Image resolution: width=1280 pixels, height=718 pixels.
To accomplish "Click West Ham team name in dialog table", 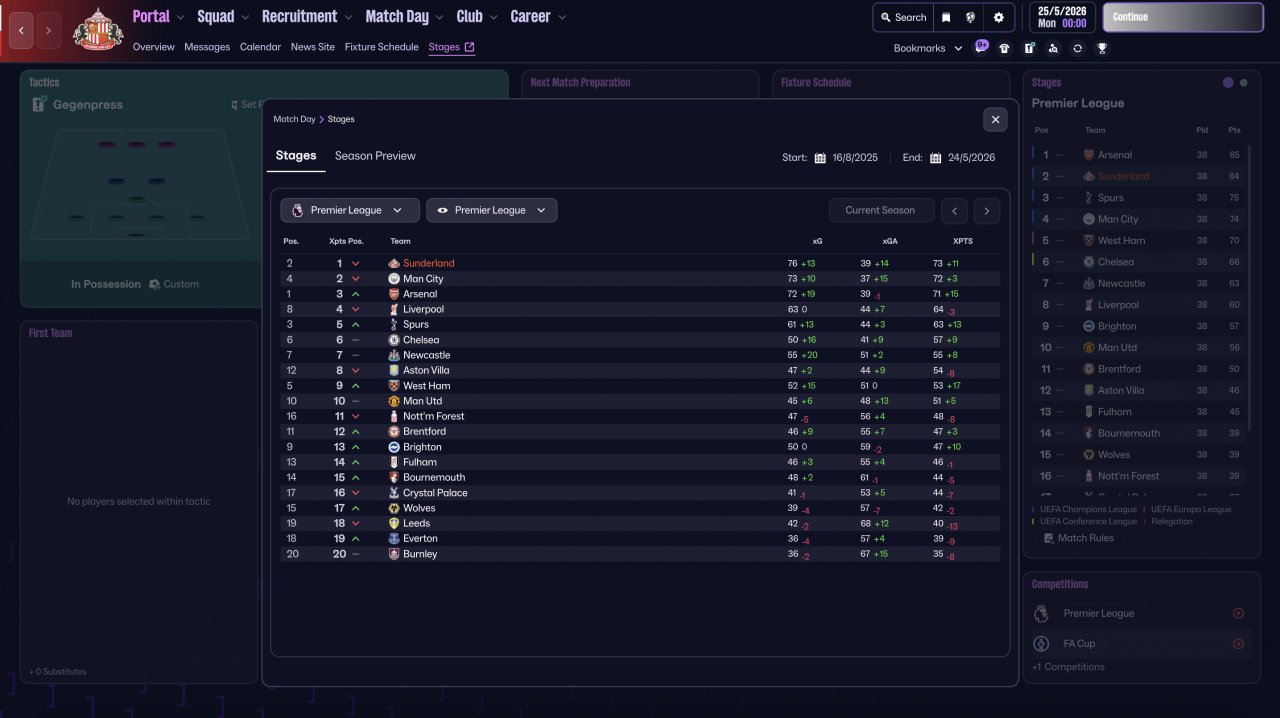I will click(427, 386).
